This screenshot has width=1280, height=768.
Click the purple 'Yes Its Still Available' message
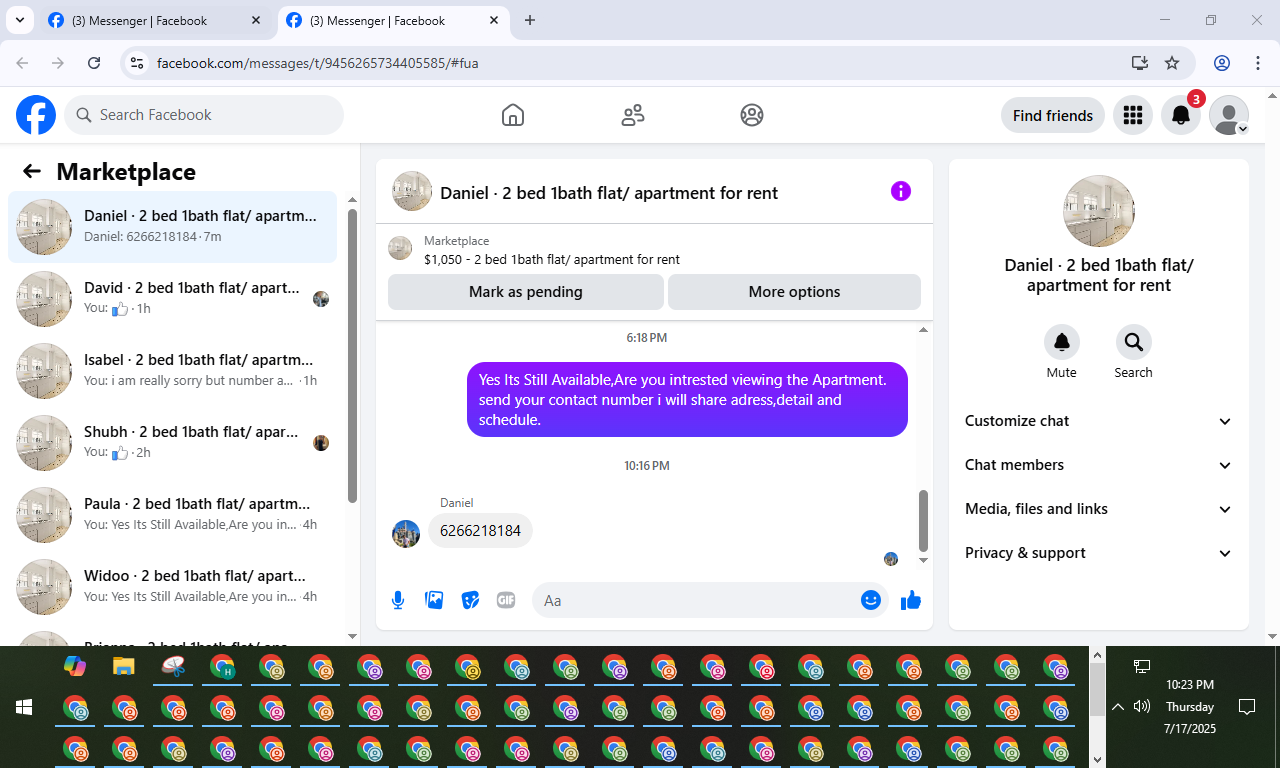click(x=687, y=399)
